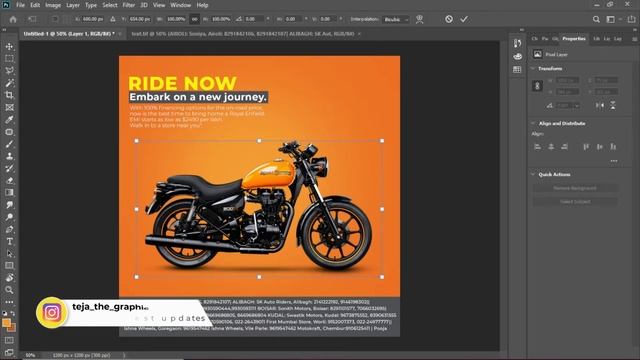This screenshot has height=360, width=640.
Task: Select the Smudge/Blur tool
Action: tap(9, 204)
